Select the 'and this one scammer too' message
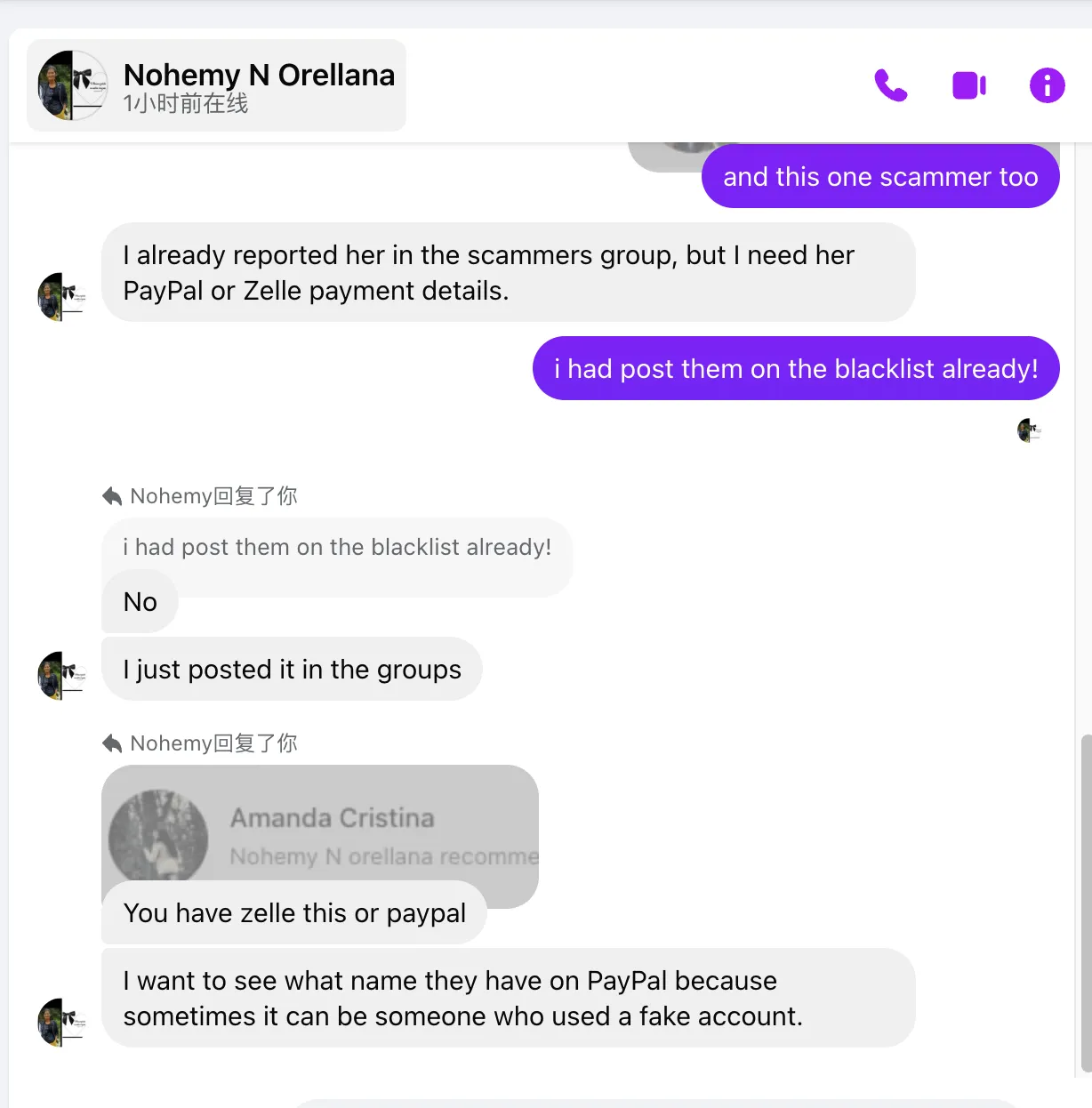This screenshot has height=1108, width=1092. pyautogui.click(x=880, y=176)
